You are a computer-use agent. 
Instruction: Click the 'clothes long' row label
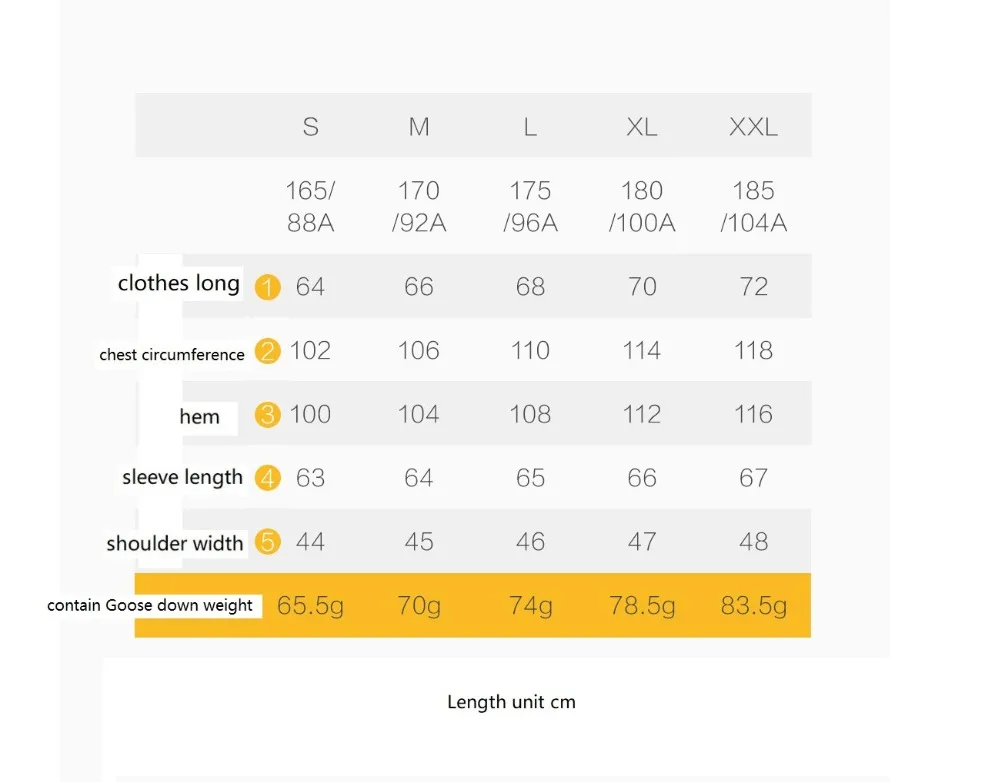pos(179,283)
